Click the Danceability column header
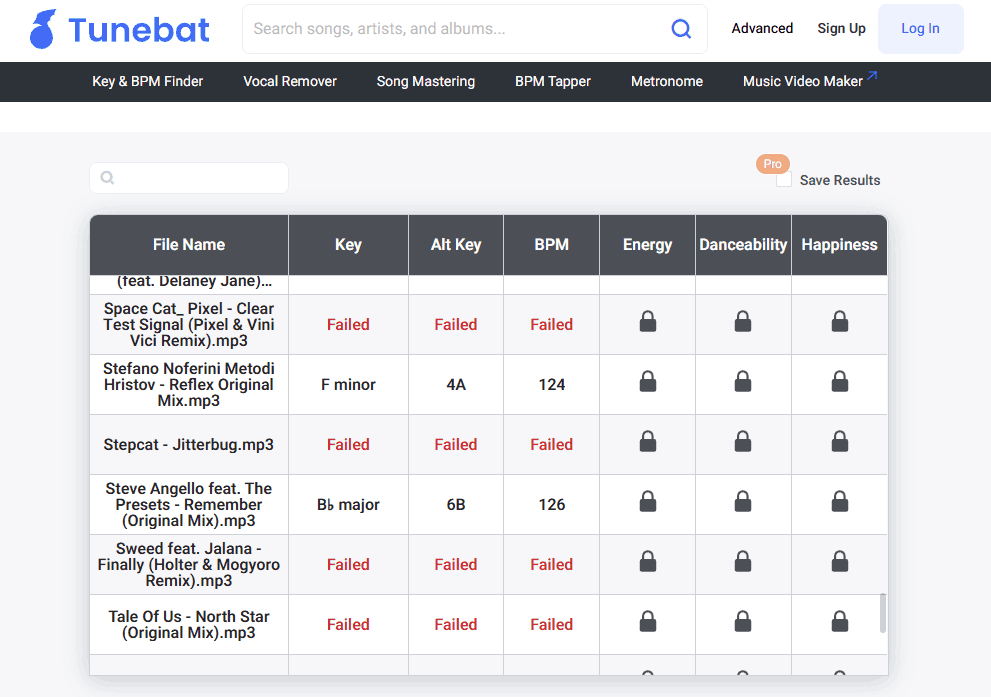 coord(743,245)
